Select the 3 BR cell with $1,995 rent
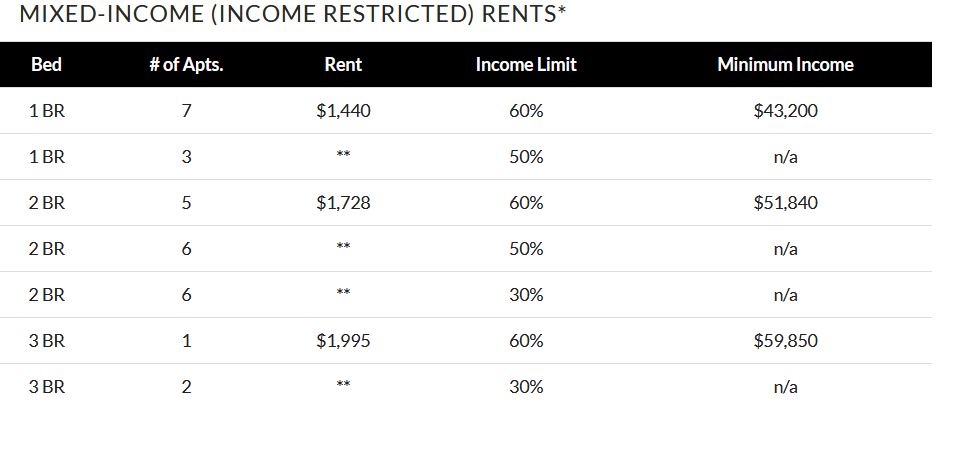Image resolution: width=960 pixels, height=455 pixels. (46, 341)
